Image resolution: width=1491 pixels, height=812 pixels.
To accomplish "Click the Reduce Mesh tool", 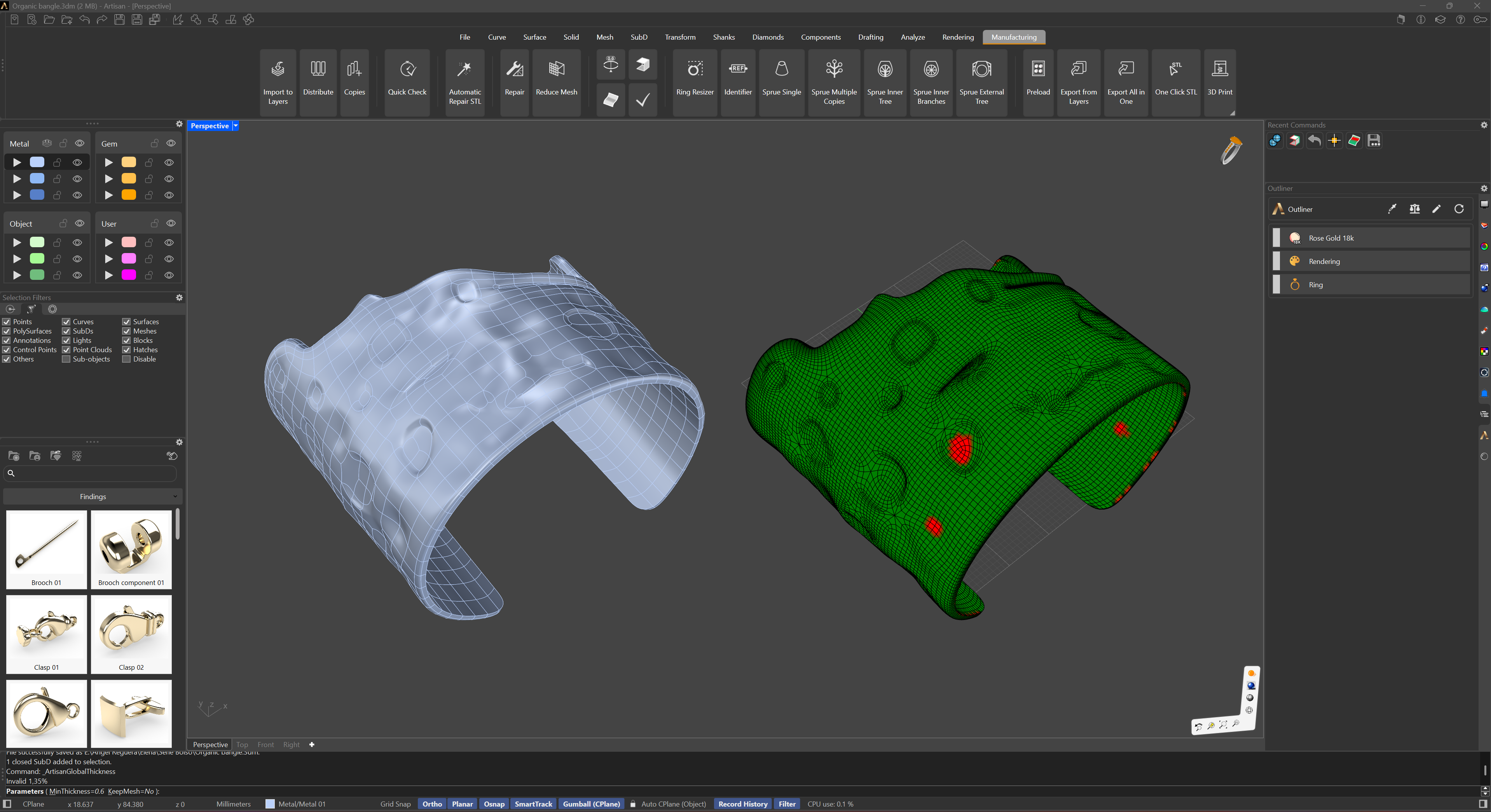I will (x=556, y=83).
